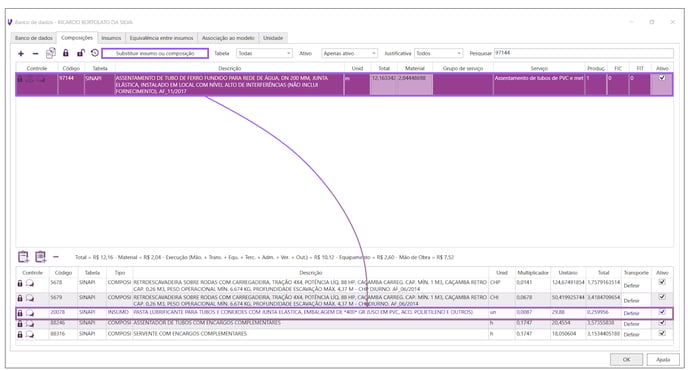This screenshot has width=688, height=370.
Task: Remove item with minus icon above items table
Action: click(x=56, y=257)
